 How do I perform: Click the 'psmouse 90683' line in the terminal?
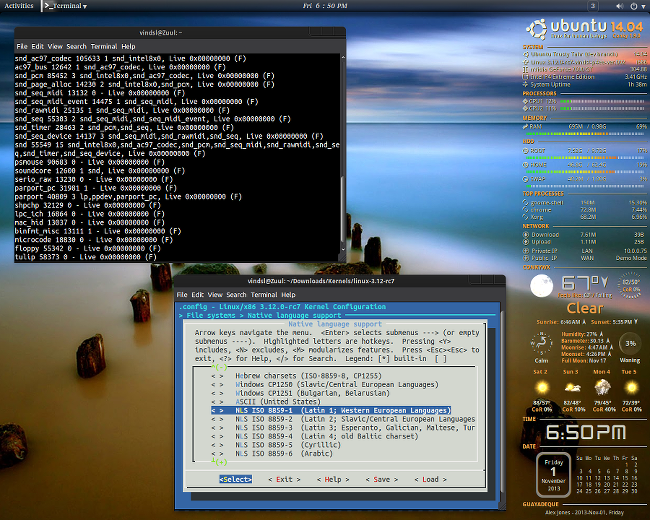(90, 162)
